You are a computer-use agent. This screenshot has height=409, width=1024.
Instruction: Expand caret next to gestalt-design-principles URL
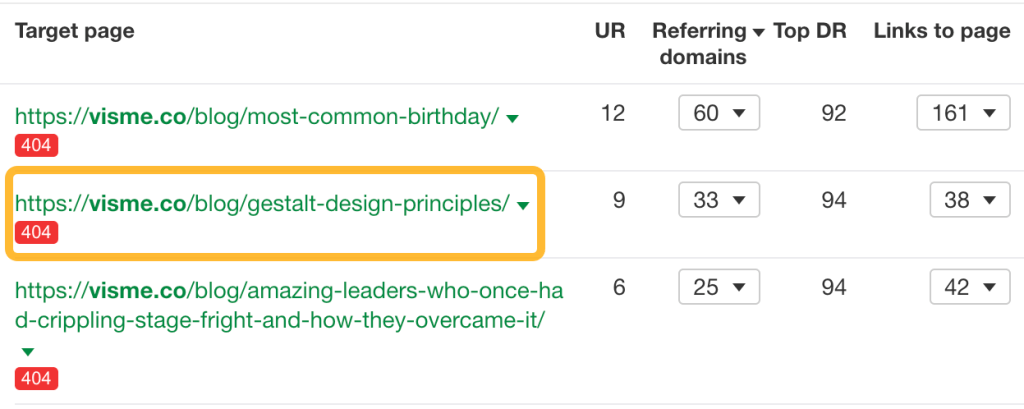[x=523, y=205]
